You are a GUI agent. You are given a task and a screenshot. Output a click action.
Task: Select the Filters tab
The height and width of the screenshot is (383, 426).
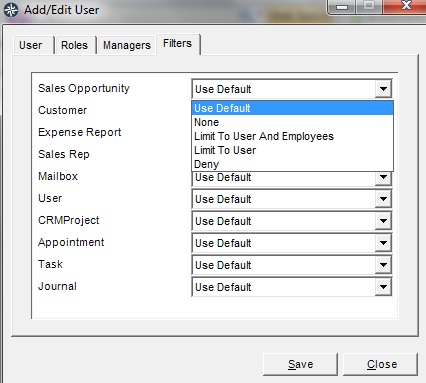178,44
